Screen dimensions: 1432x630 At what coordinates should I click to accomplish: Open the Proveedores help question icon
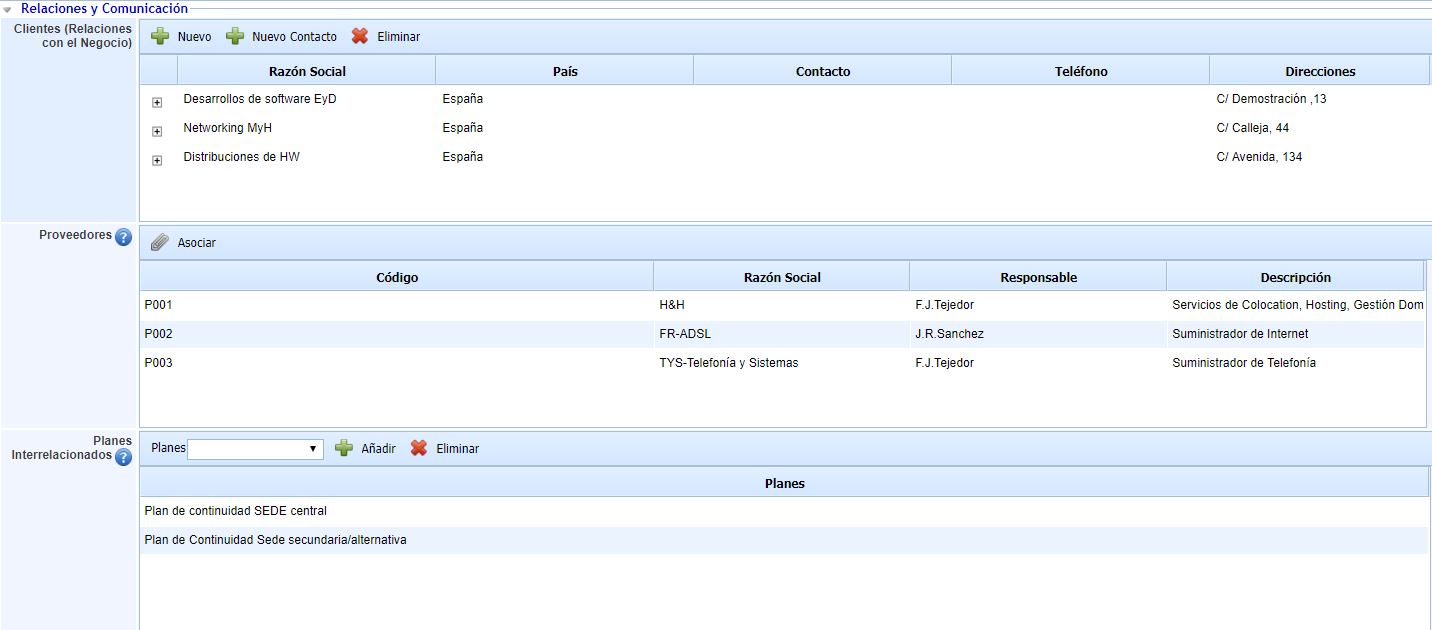coord(123,237)
